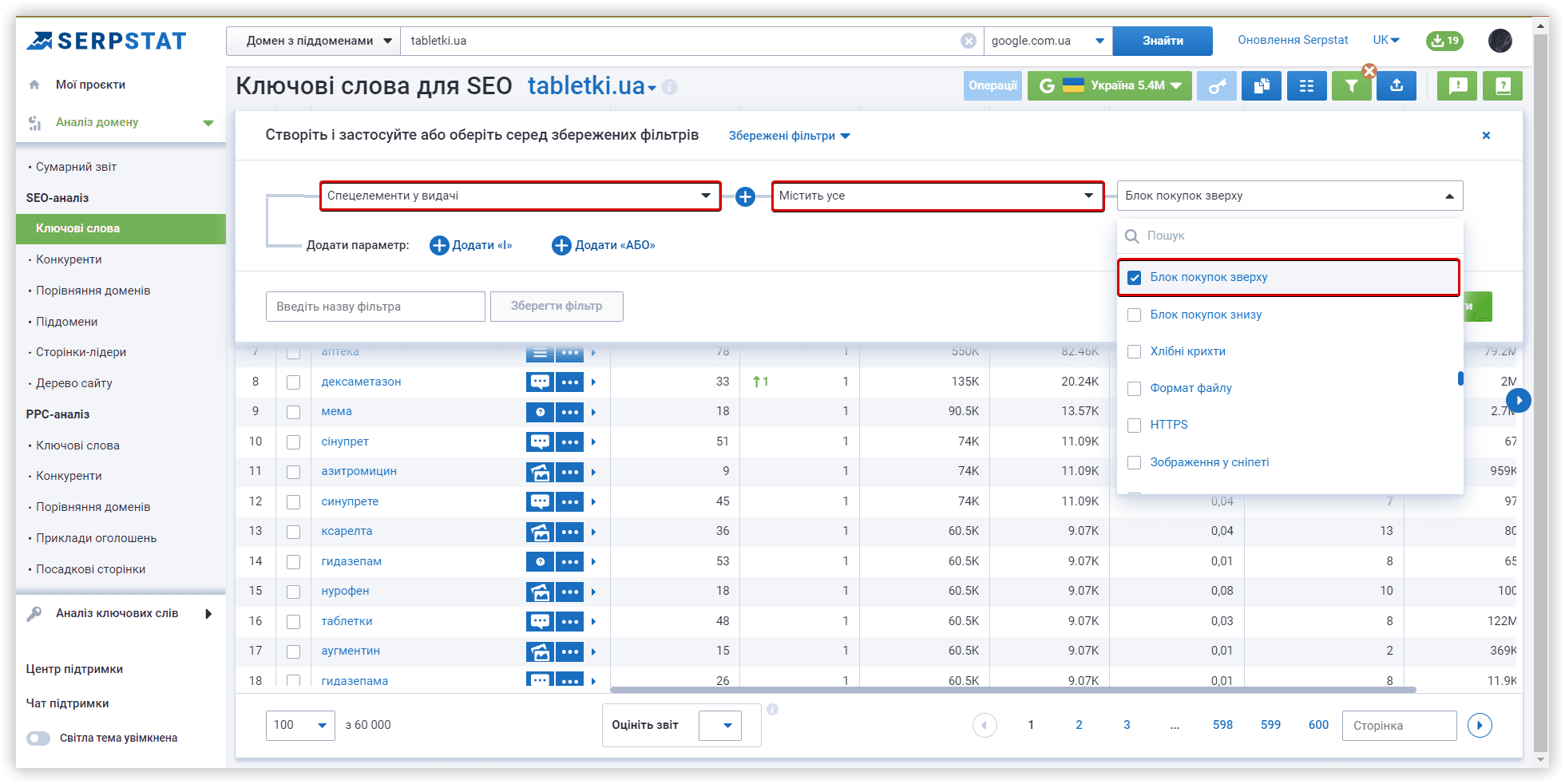
Task: Open the 100 rows-per-page dropdown
Action: coord(300,725)
